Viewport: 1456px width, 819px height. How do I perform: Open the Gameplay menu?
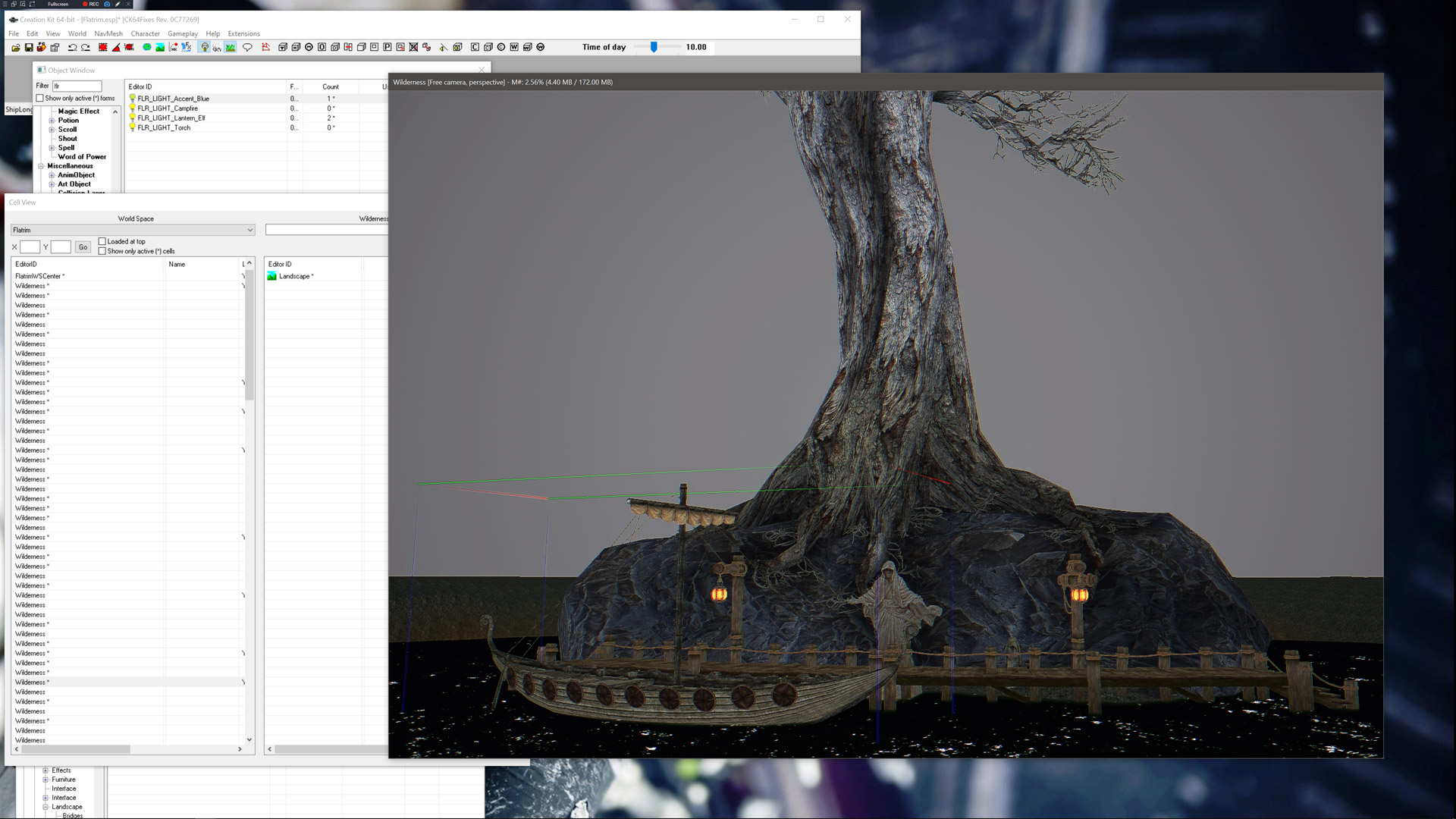click(x=183, y=33)
